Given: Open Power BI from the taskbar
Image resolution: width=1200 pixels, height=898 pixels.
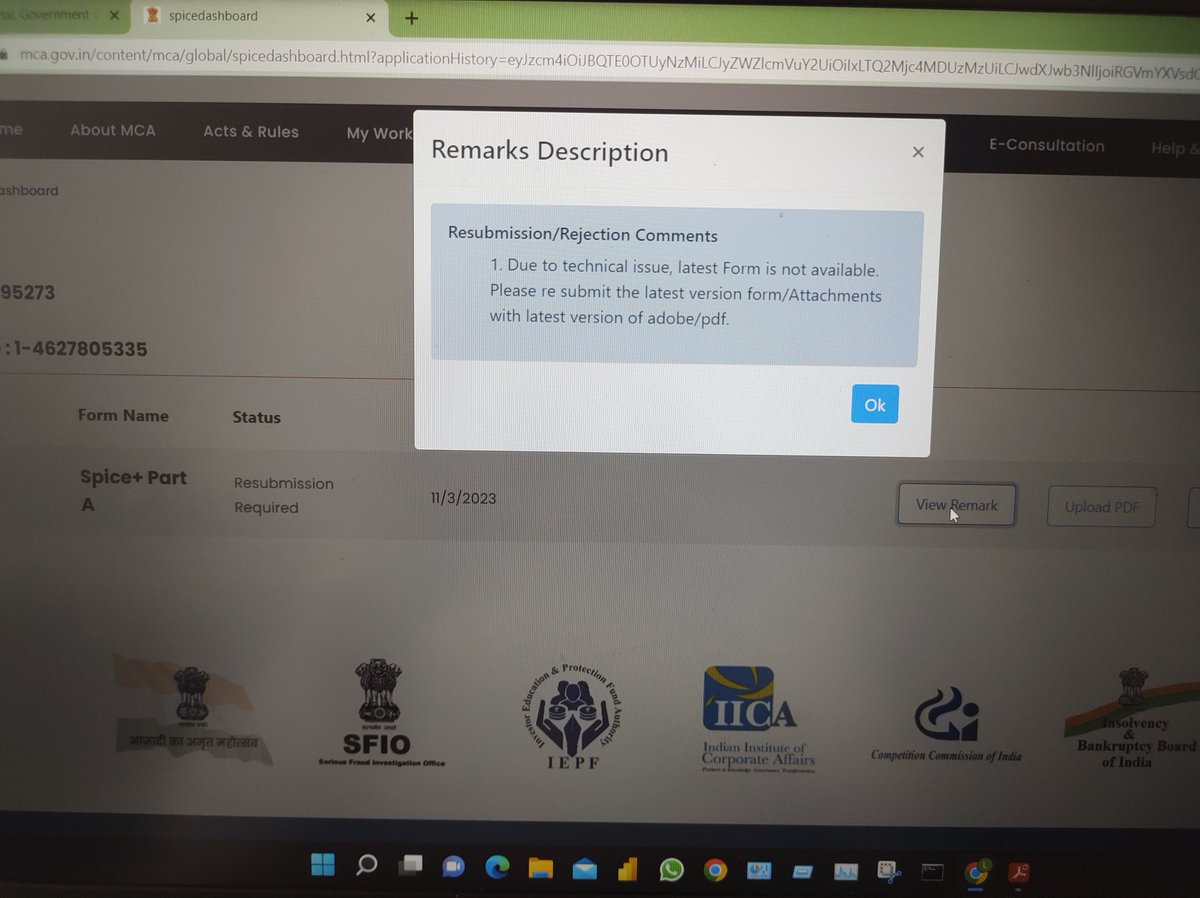Looking at the screenshot, I should [x=627, y=869].
